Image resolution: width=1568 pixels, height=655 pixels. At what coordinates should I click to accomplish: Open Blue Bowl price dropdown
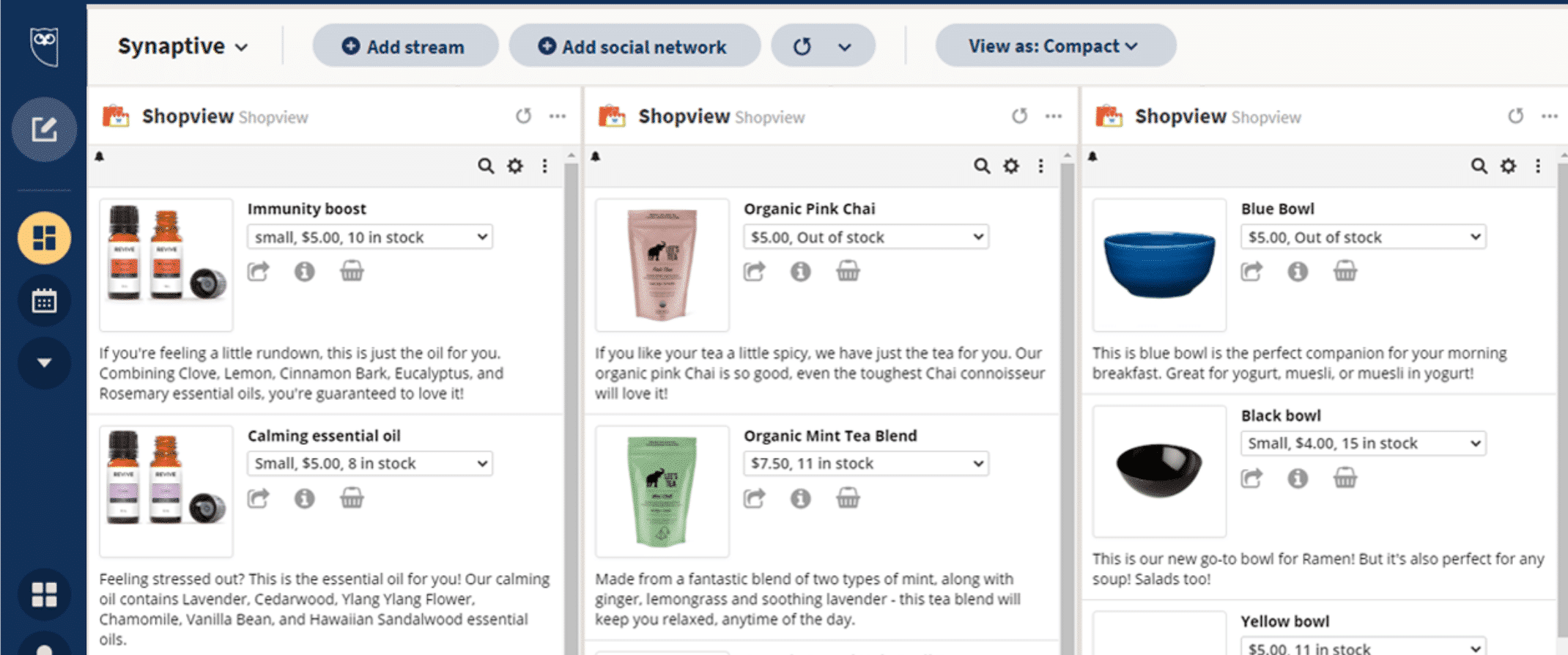(x=1363, y=237)
